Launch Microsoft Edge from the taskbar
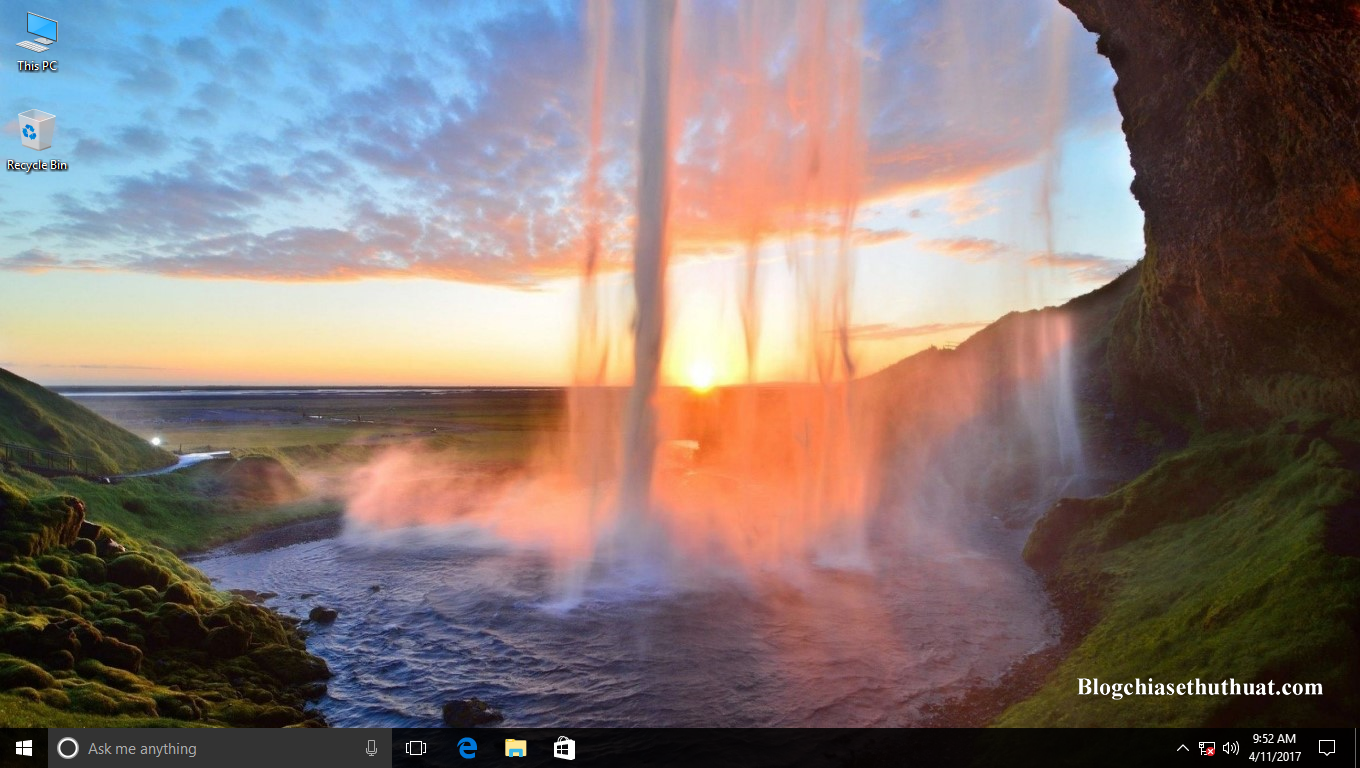The image size is (1360, 768). (465, 748)
